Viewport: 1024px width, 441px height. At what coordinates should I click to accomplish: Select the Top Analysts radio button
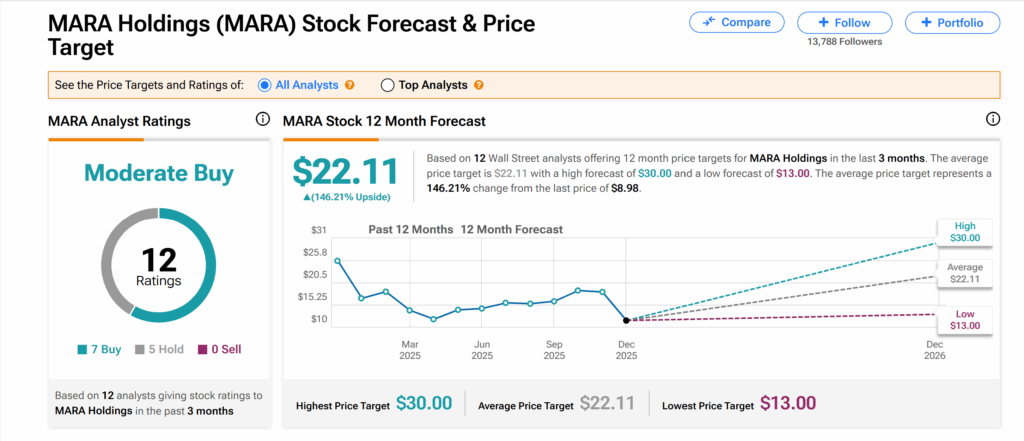point(388,85)
